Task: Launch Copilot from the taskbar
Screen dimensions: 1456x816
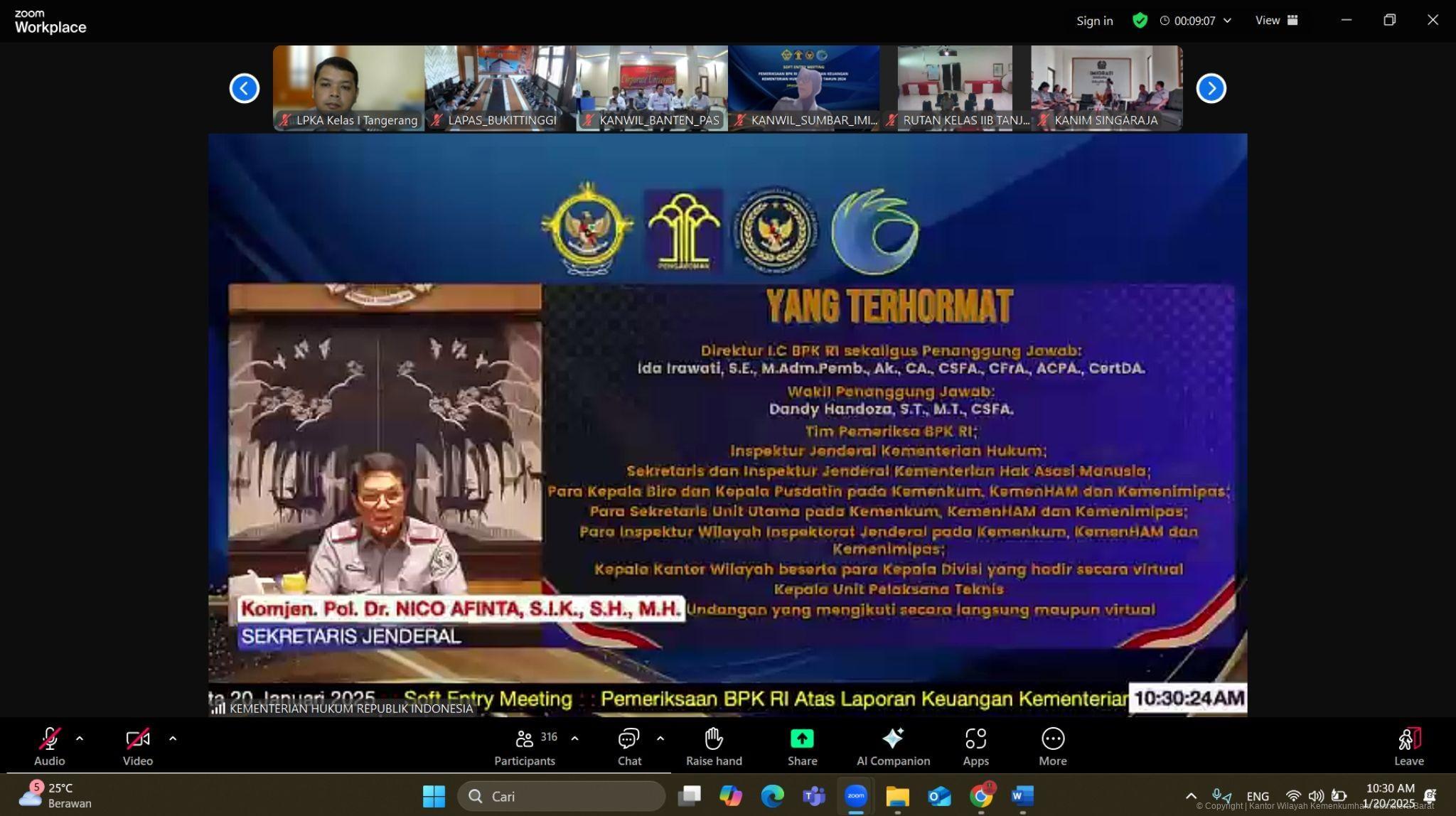Action: click(730, 796)
